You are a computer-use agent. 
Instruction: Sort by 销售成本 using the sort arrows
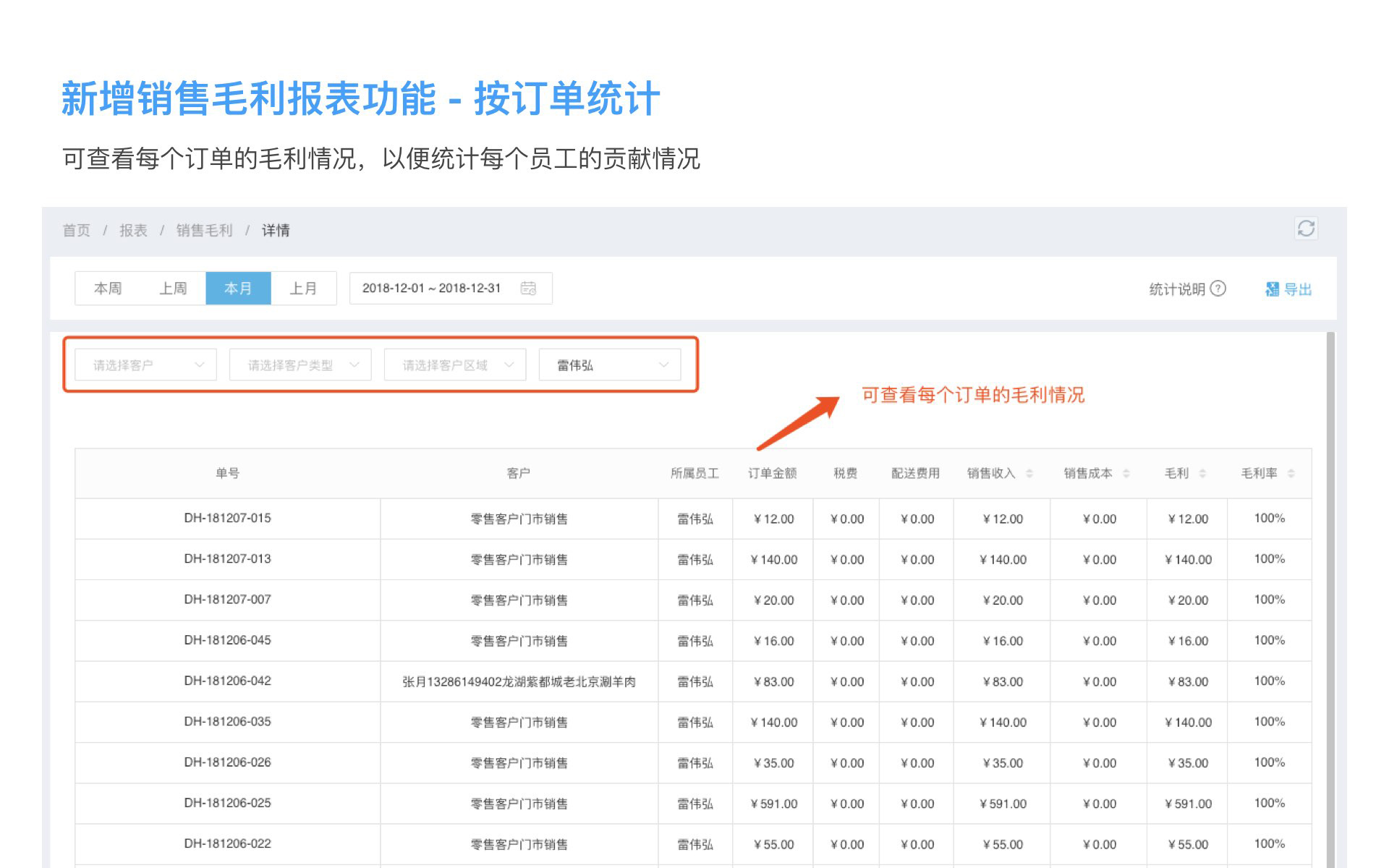tap(1126, 473)
